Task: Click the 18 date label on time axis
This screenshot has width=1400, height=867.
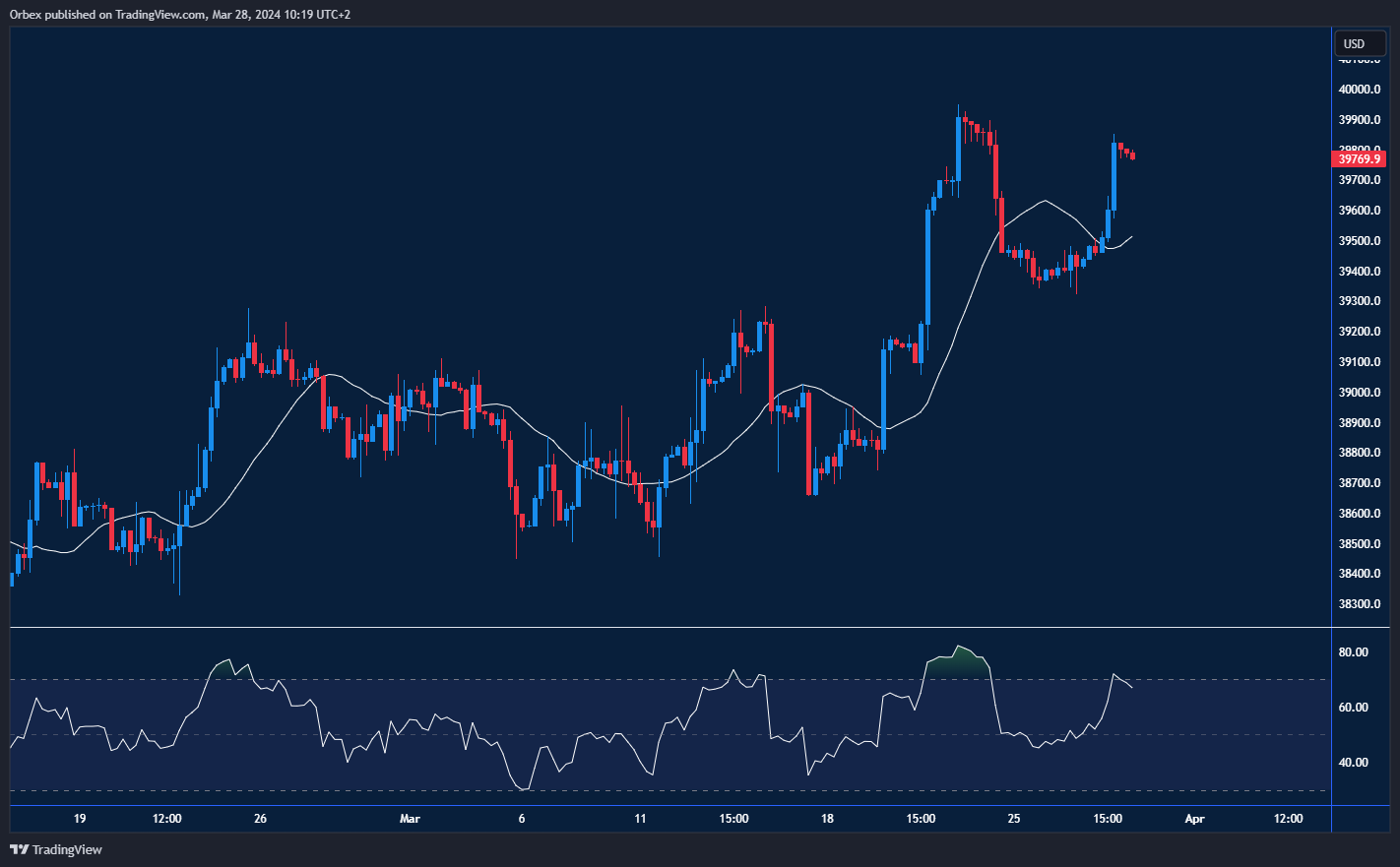Action: [827, 819]
